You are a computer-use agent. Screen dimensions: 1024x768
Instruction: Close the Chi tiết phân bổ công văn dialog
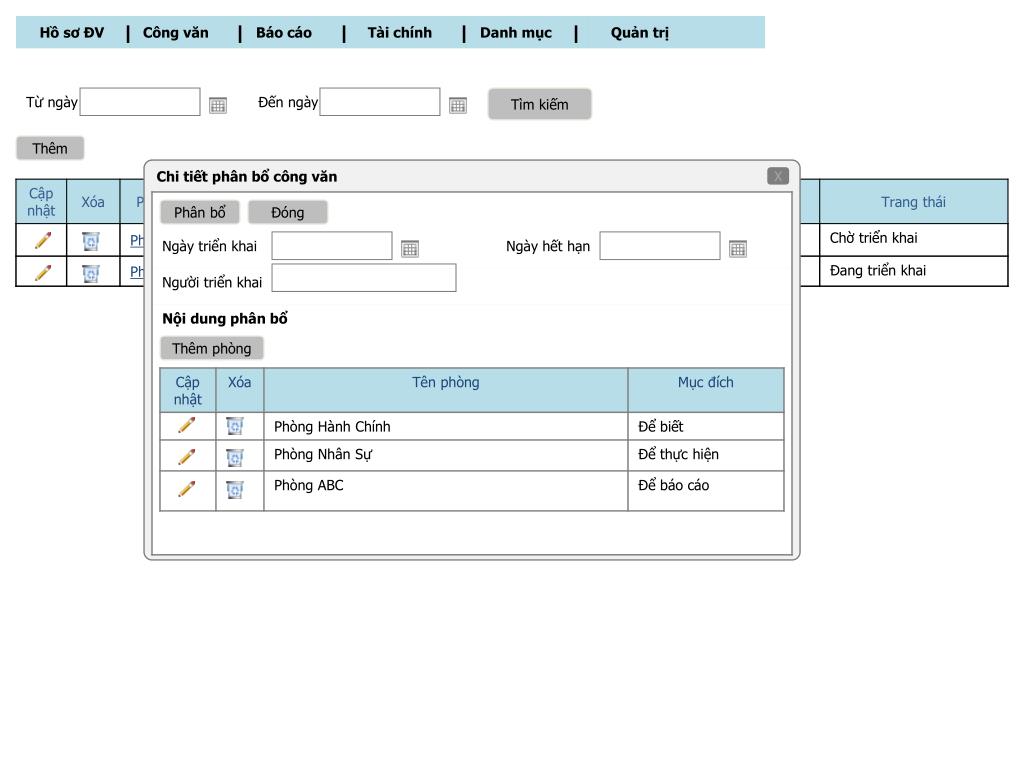tap(778, 176)
